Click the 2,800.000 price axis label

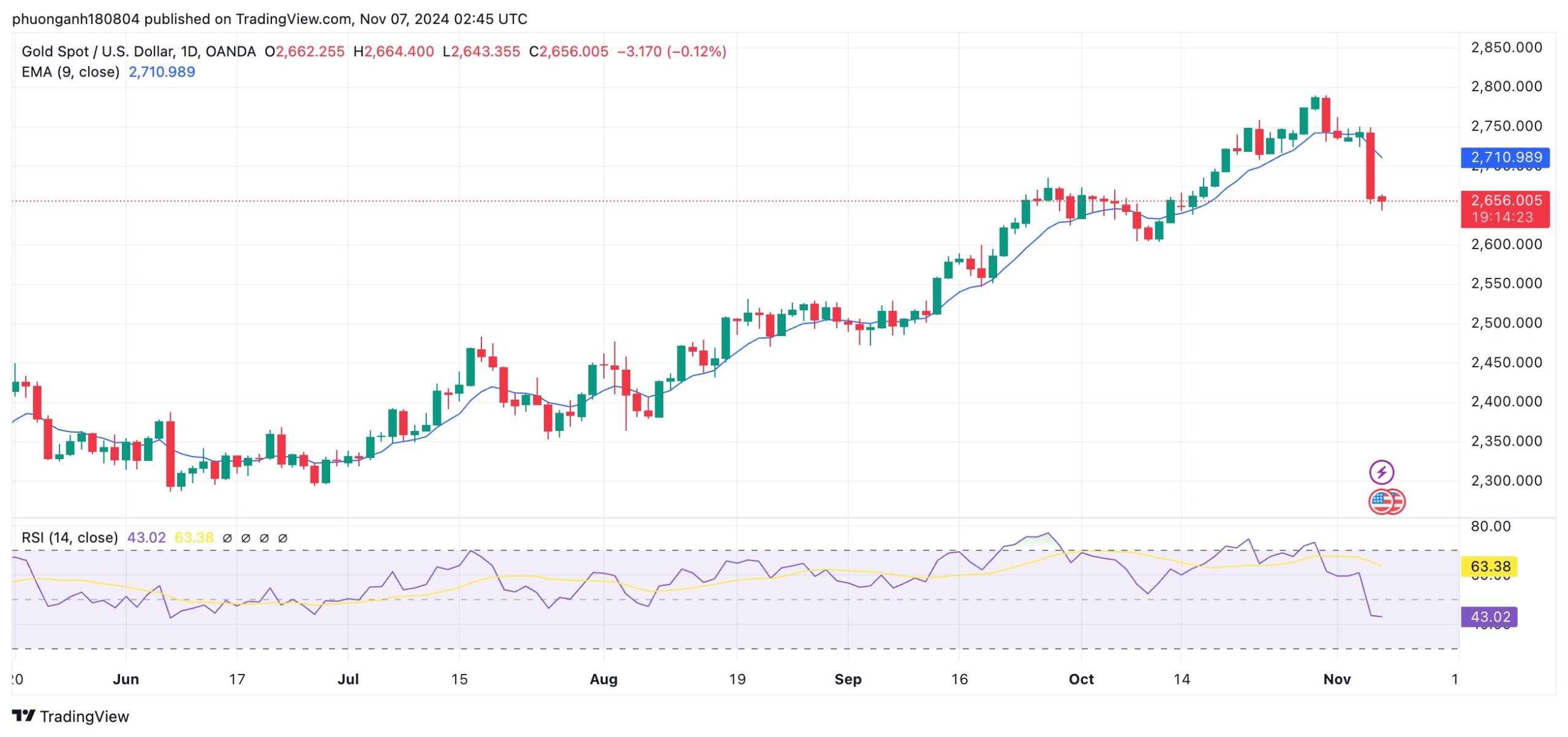coord(1506,86)
